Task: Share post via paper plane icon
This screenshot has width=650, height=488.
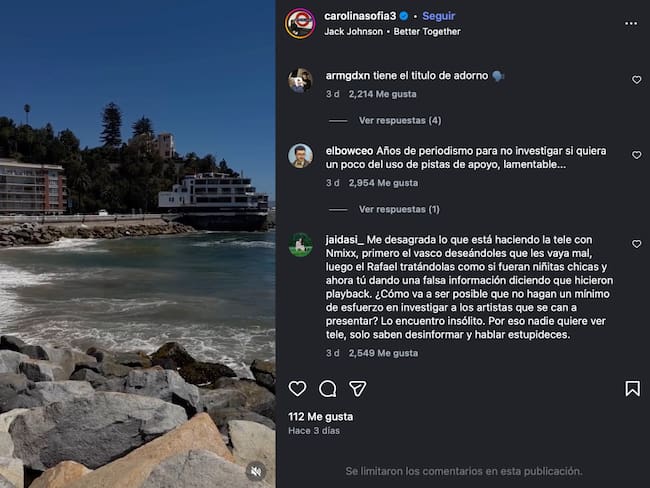Action: [x=357, y=388]
